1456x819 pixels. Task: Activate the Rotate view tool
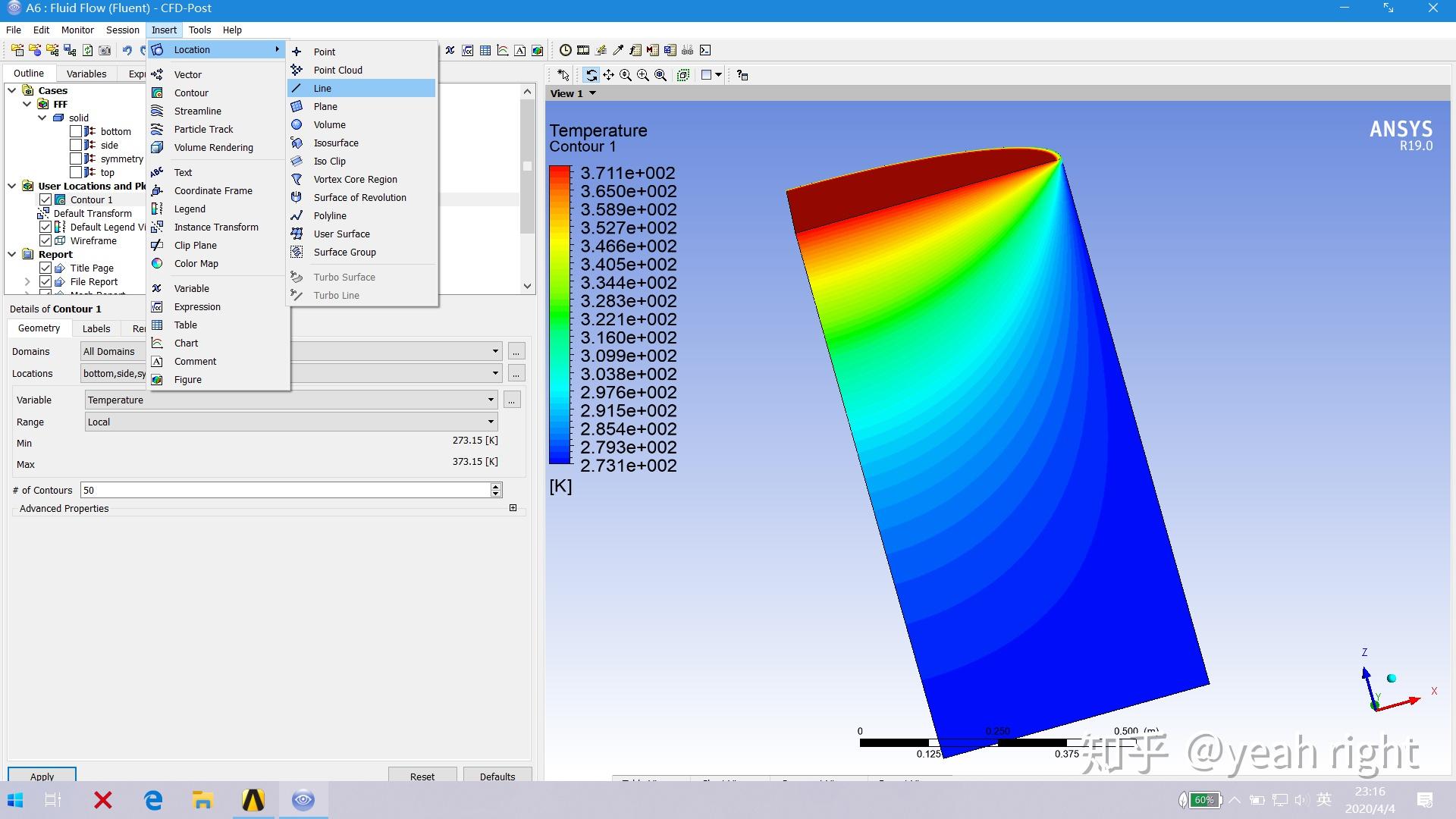coord(591,75)
